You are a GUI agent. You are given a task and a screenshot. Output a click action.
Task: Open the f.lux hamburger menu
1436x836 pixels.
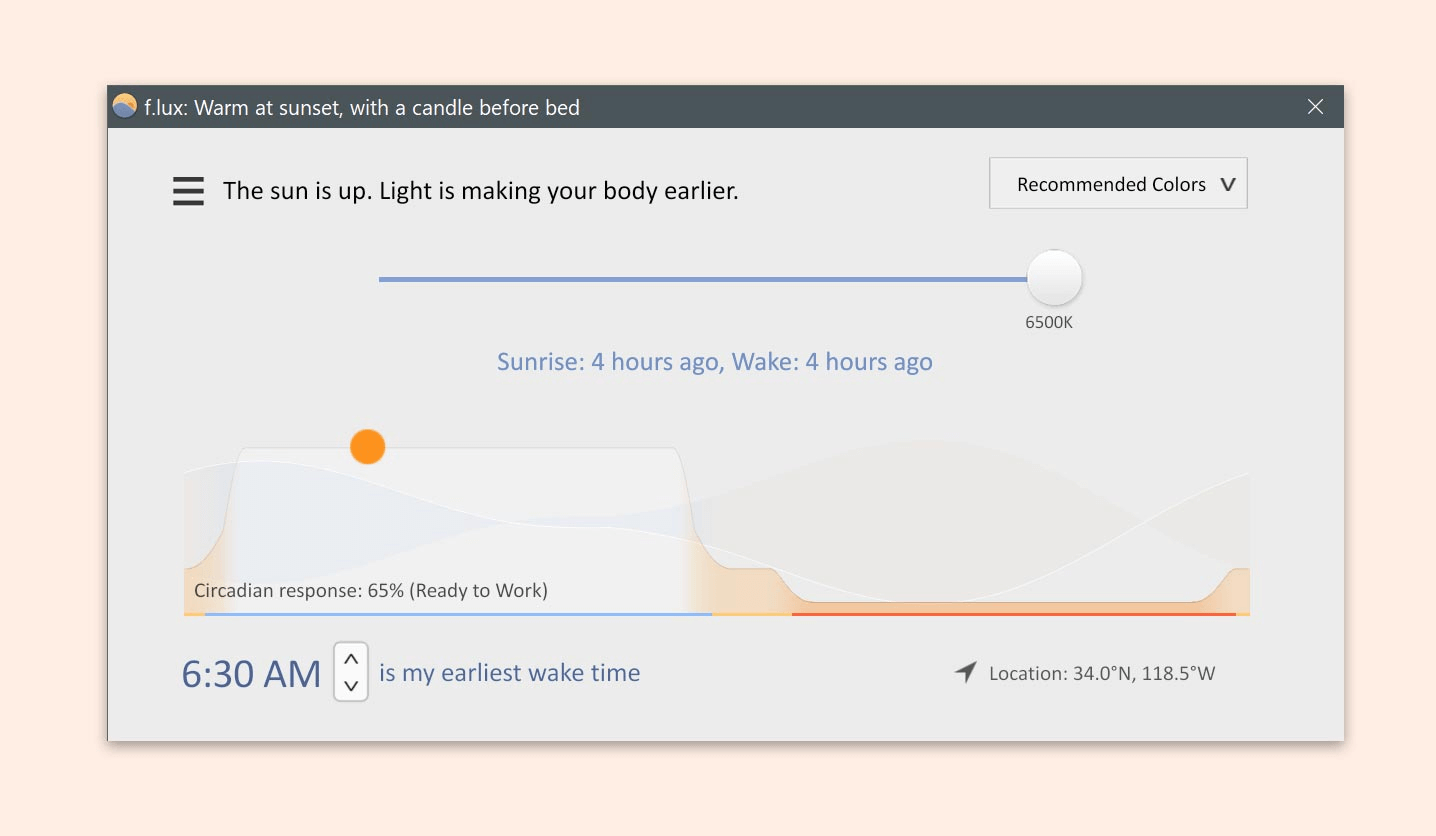[188, 190]
